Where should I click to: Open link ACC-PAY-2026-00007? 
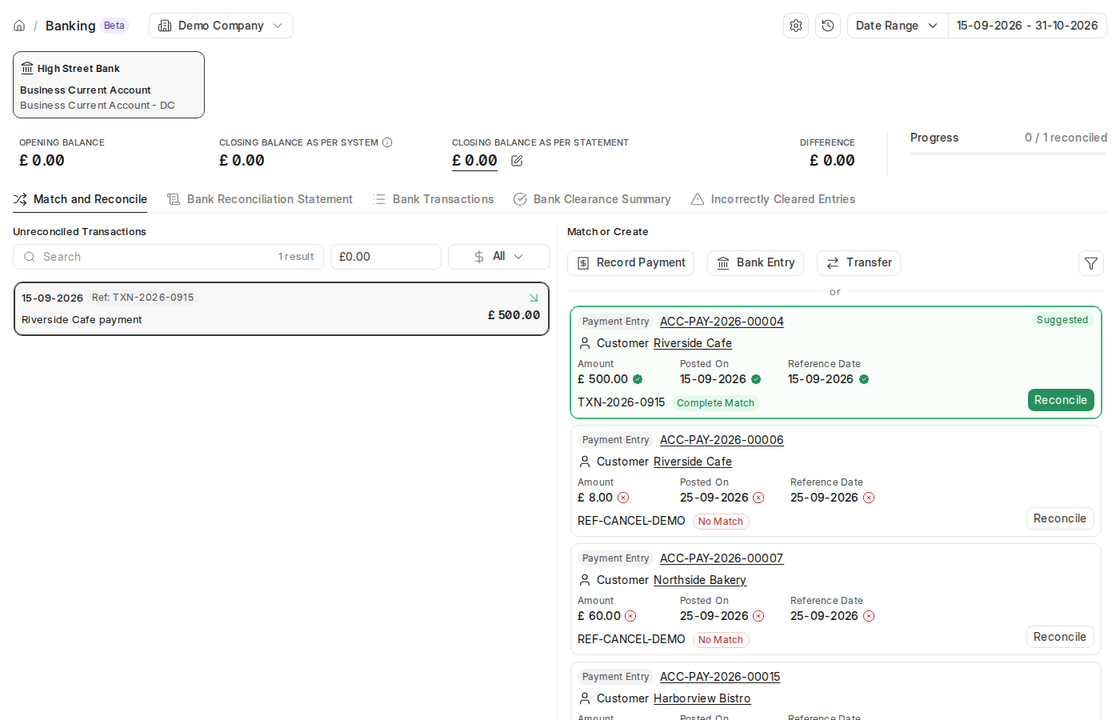(x=721, y=559)
